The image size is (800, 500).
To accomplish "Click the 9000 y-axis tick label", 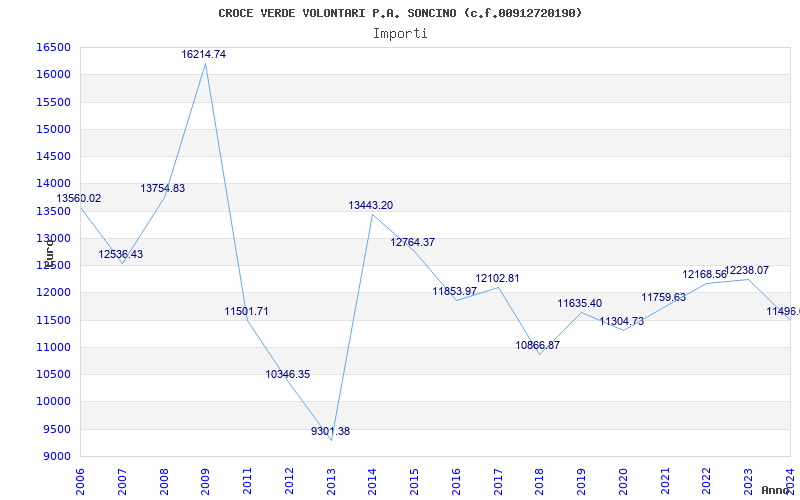I will point(56,457).
